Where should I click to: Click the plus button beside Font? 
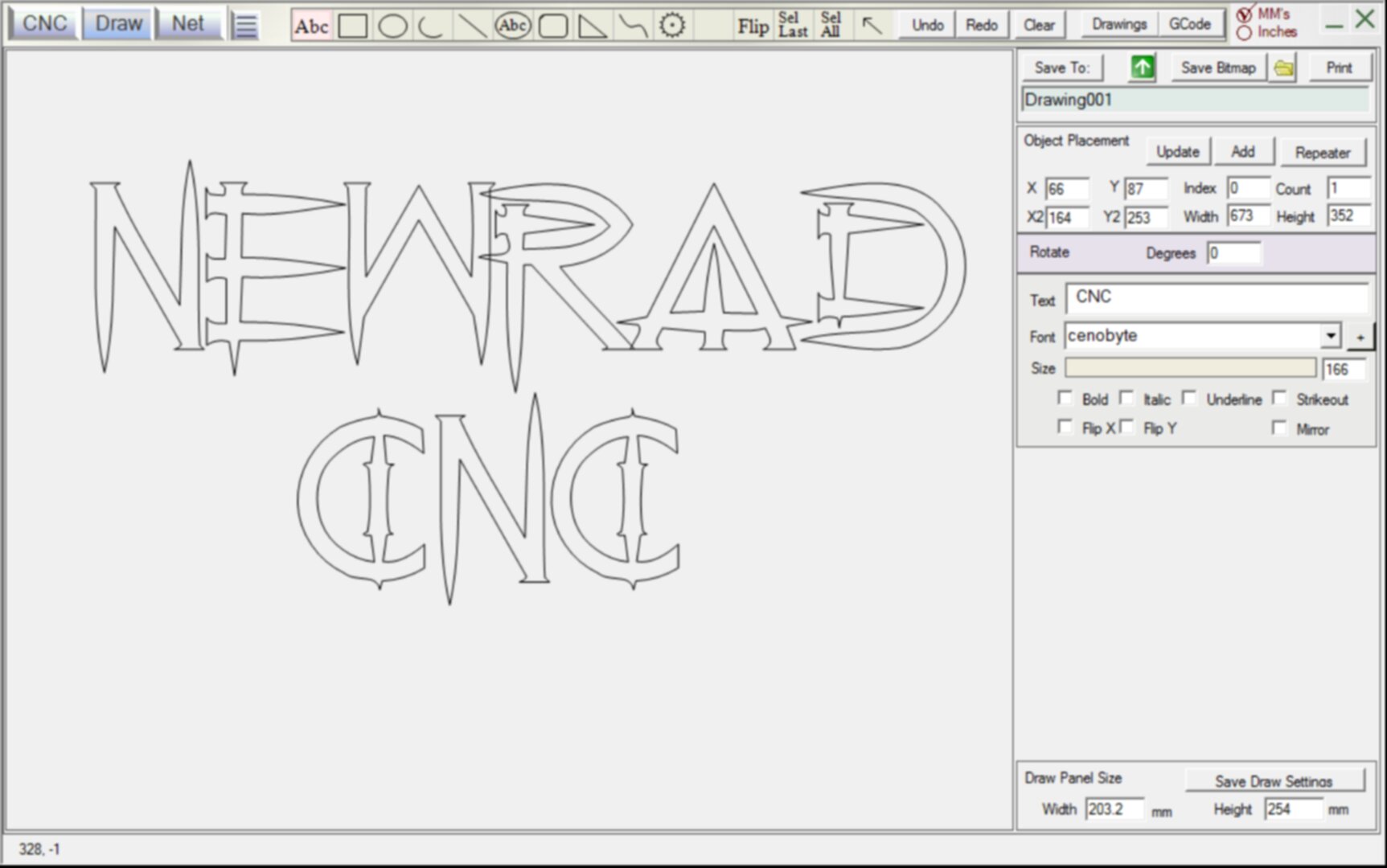1360,338
